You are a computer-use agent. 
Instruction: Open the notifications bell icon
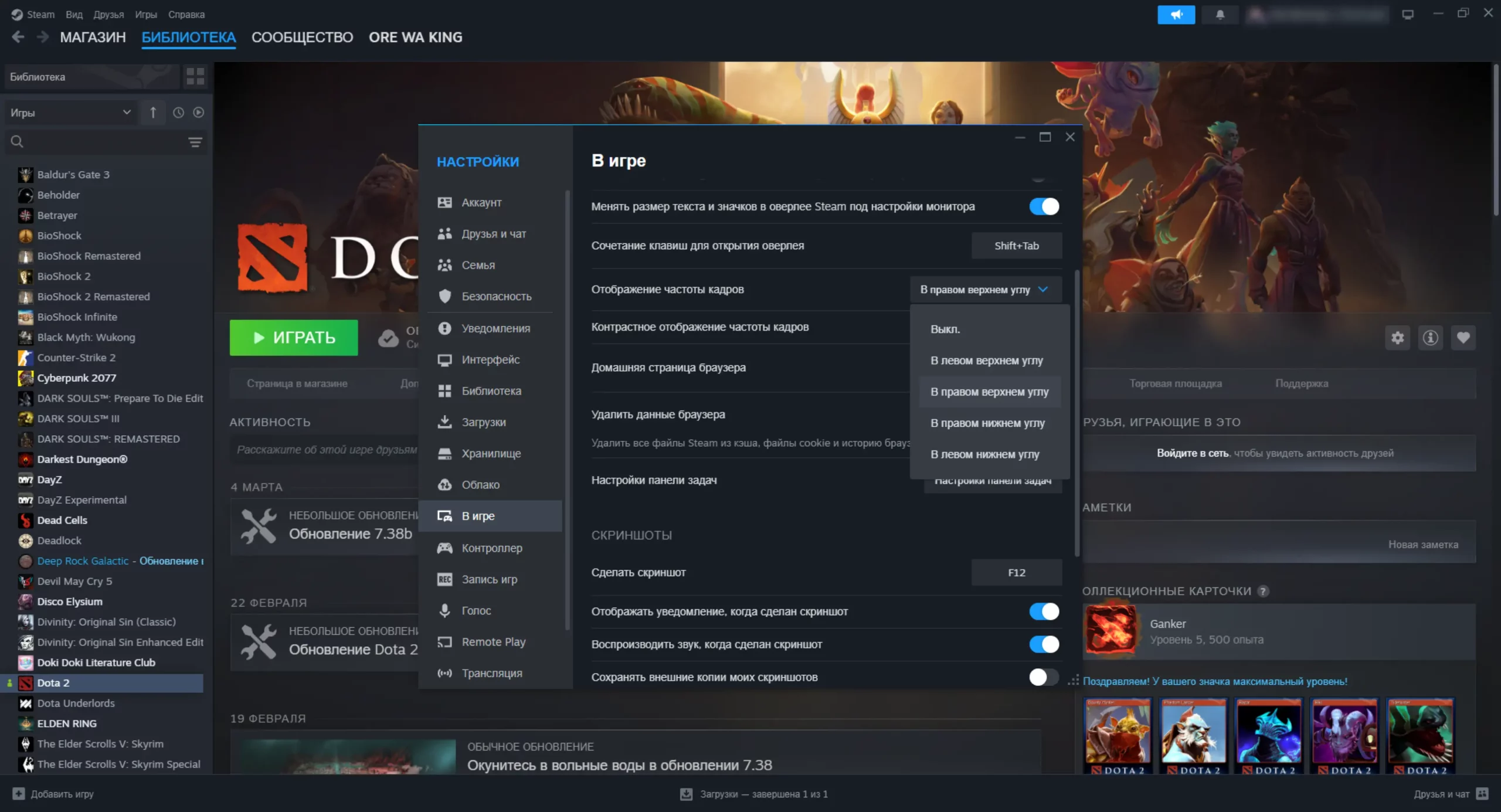click(1220, 15)
